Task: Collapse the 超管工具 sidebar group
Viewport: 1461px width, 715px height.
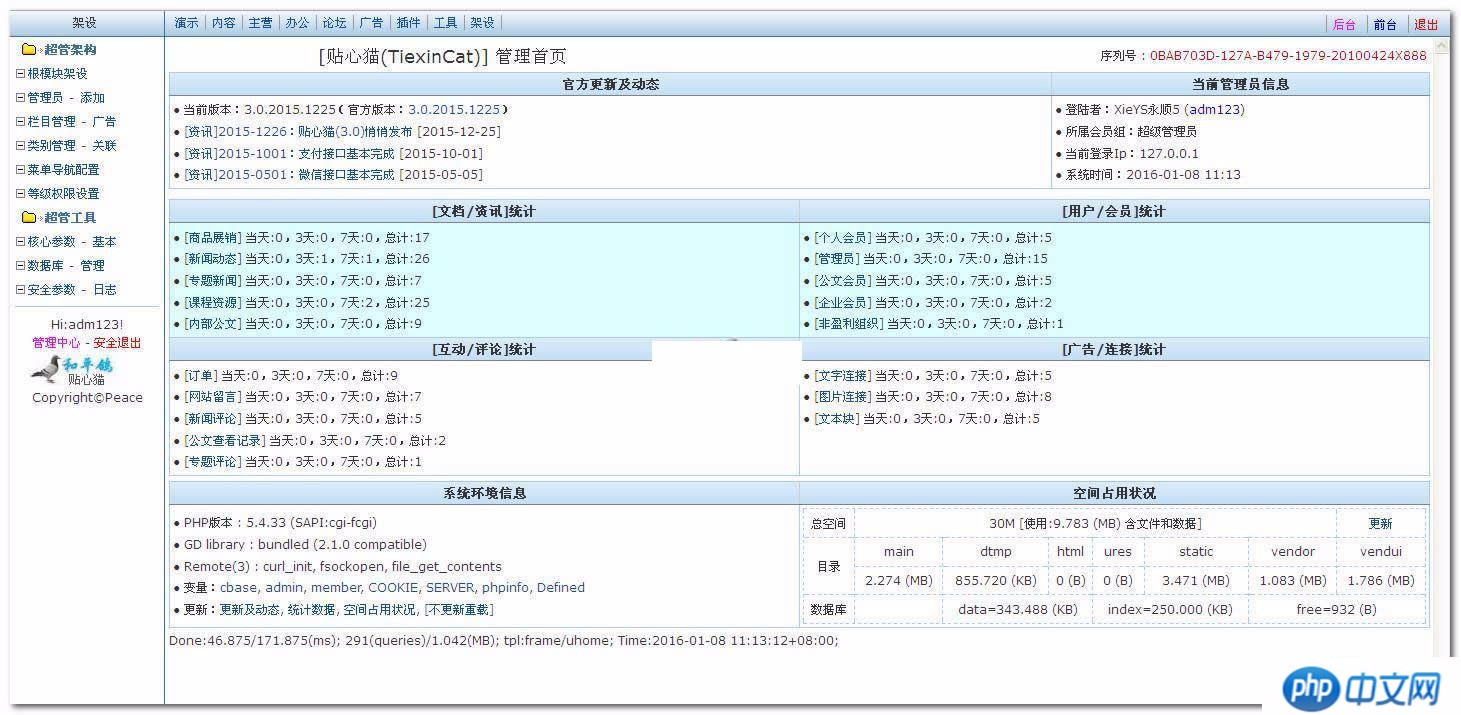Action: (x=68, y=217)
